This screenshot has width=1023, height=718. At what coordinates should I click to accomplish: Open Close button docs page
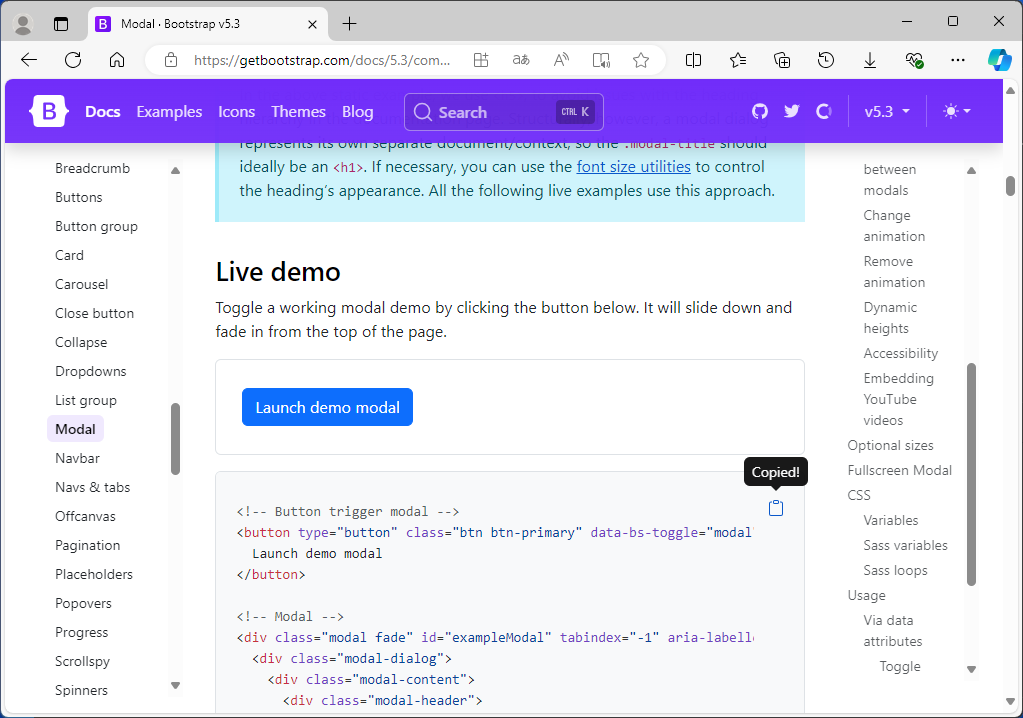(95, 313)
